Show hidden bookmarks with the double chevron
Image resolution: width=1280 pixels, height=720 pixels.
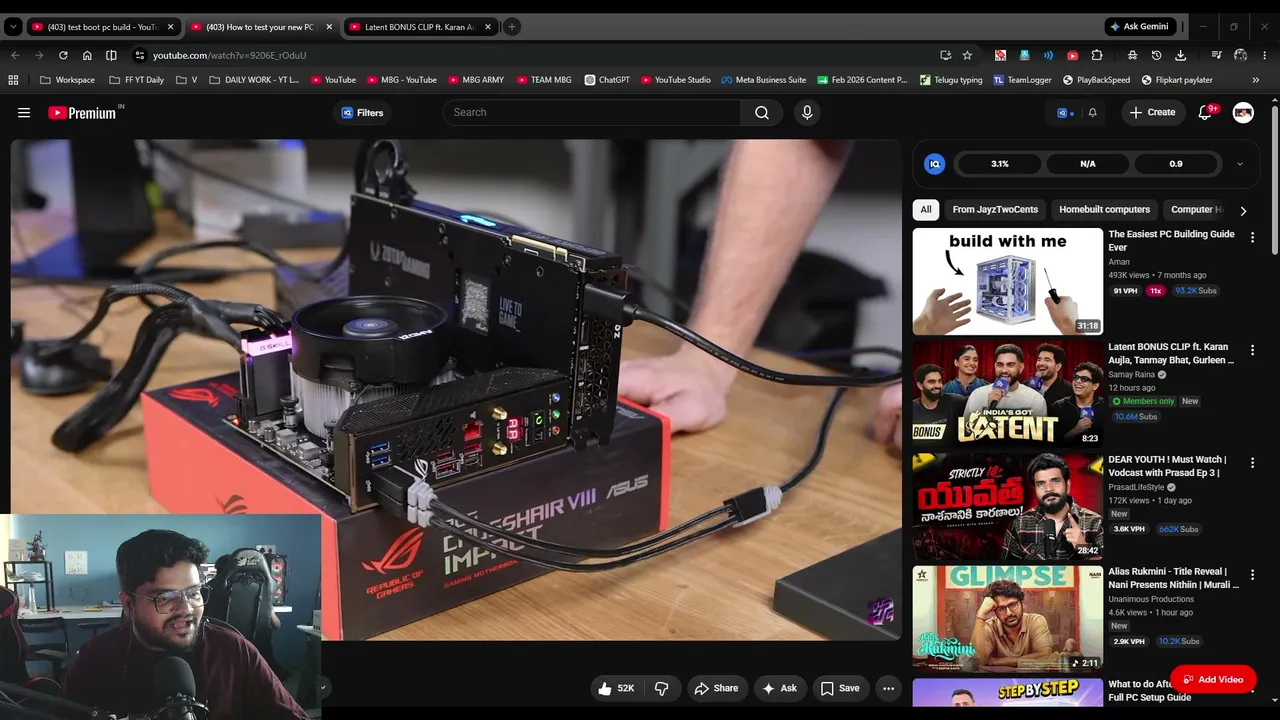[1256, 80]
